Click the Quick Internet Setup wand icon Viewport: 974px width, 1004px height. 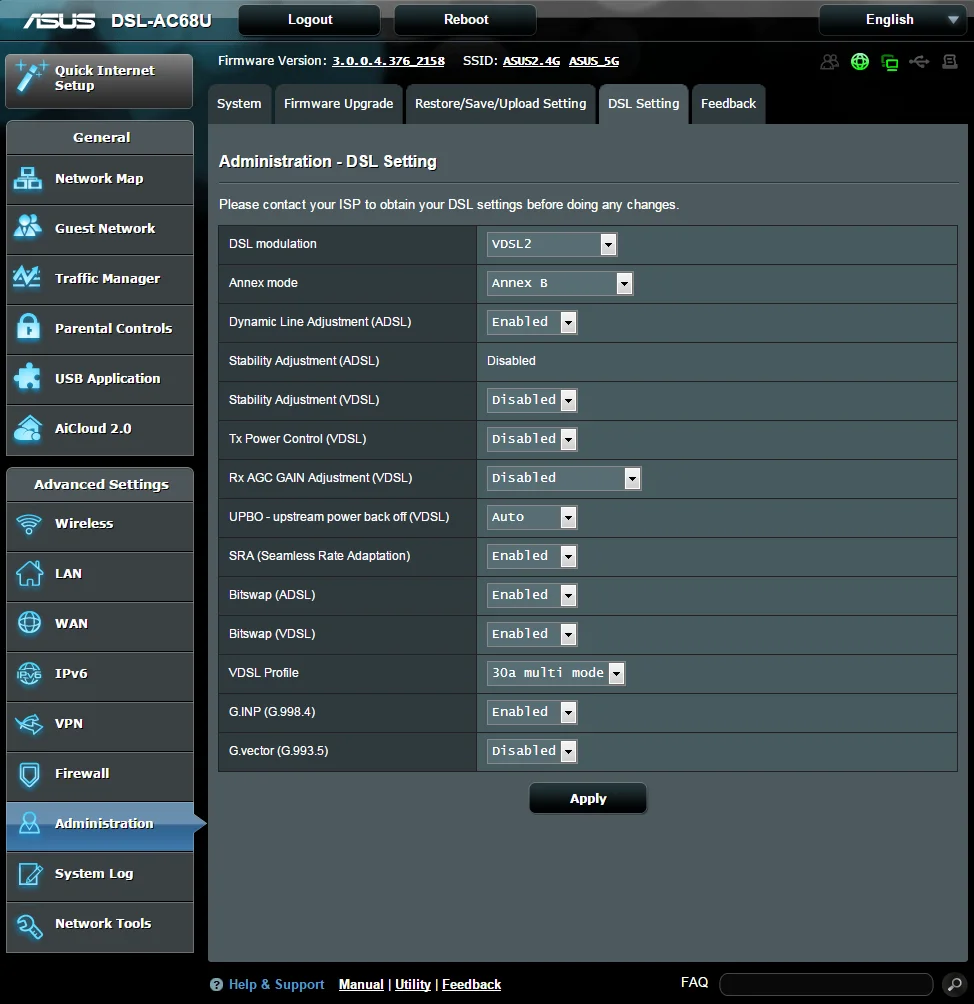pyautogui.click(x=30, y=77)
